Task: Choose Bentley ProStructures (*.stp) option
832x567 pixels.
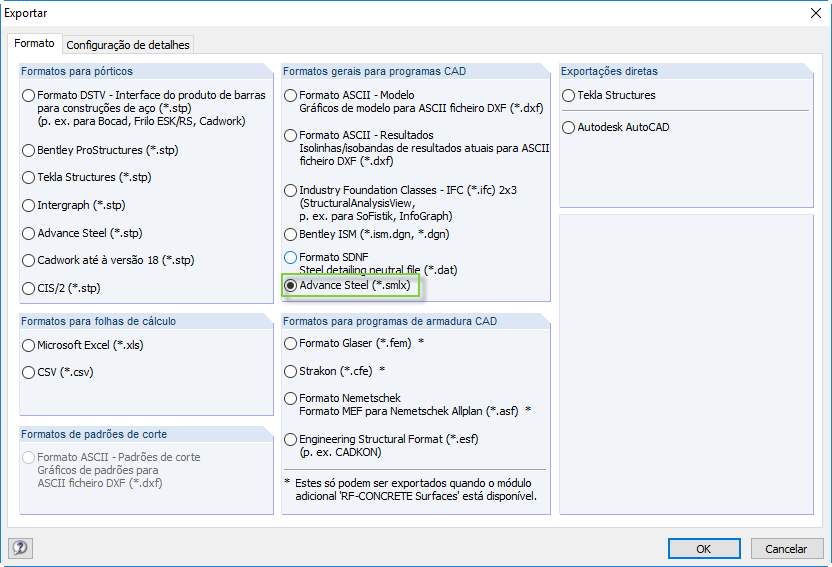Action: [x=29, y=151]
